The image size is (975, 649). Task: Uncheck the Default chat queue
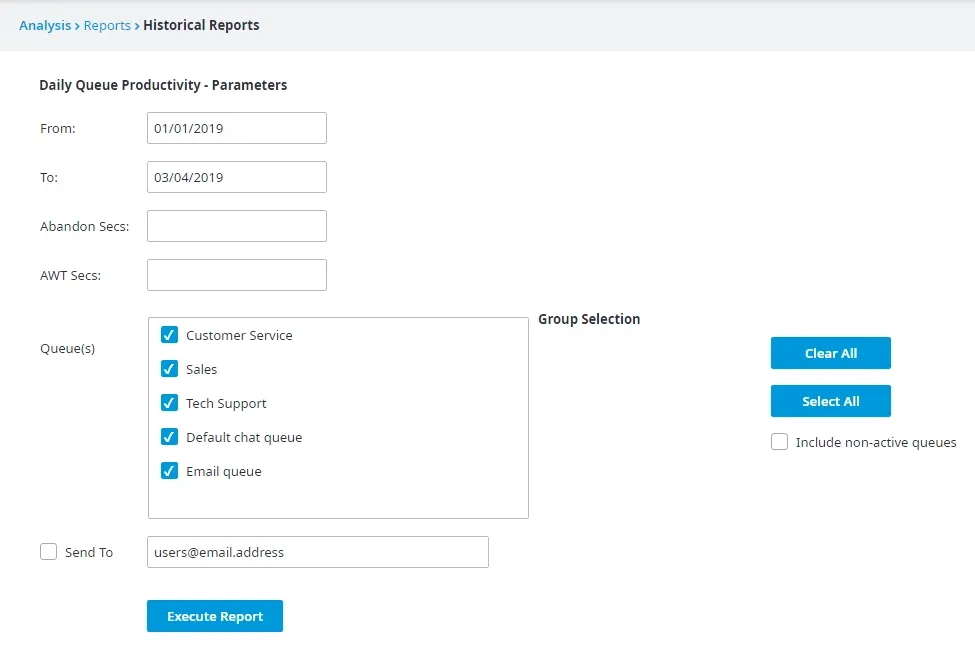[x=169, y=437]
